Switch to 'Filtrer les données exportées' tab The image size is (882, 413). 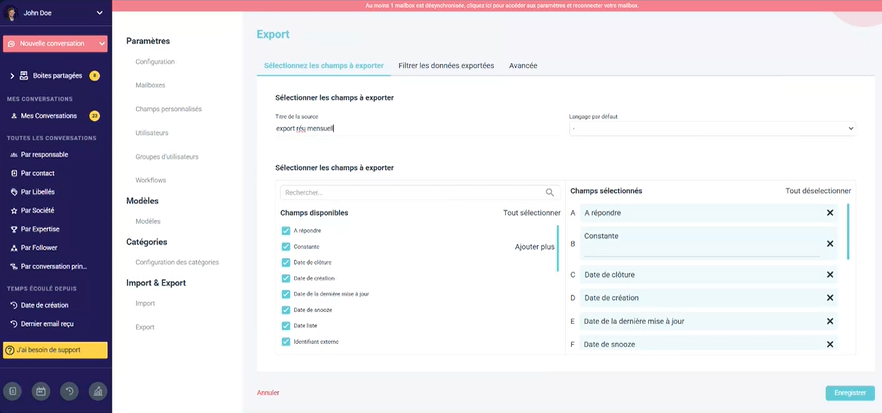coord(446,66)
